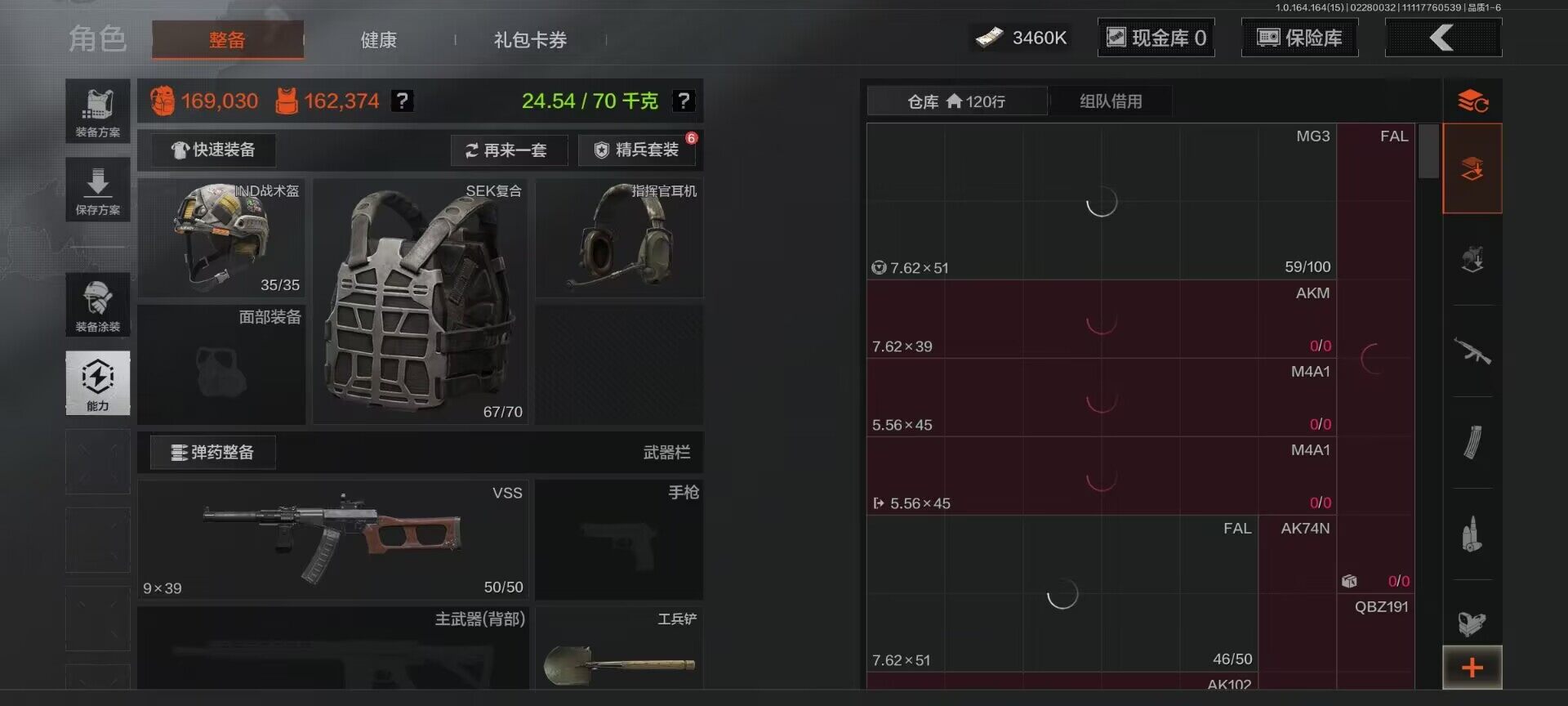The height and width of the screenshot is (706, 1568).
Task: Click the 保存方案 save icon
Action: (98, 190)
